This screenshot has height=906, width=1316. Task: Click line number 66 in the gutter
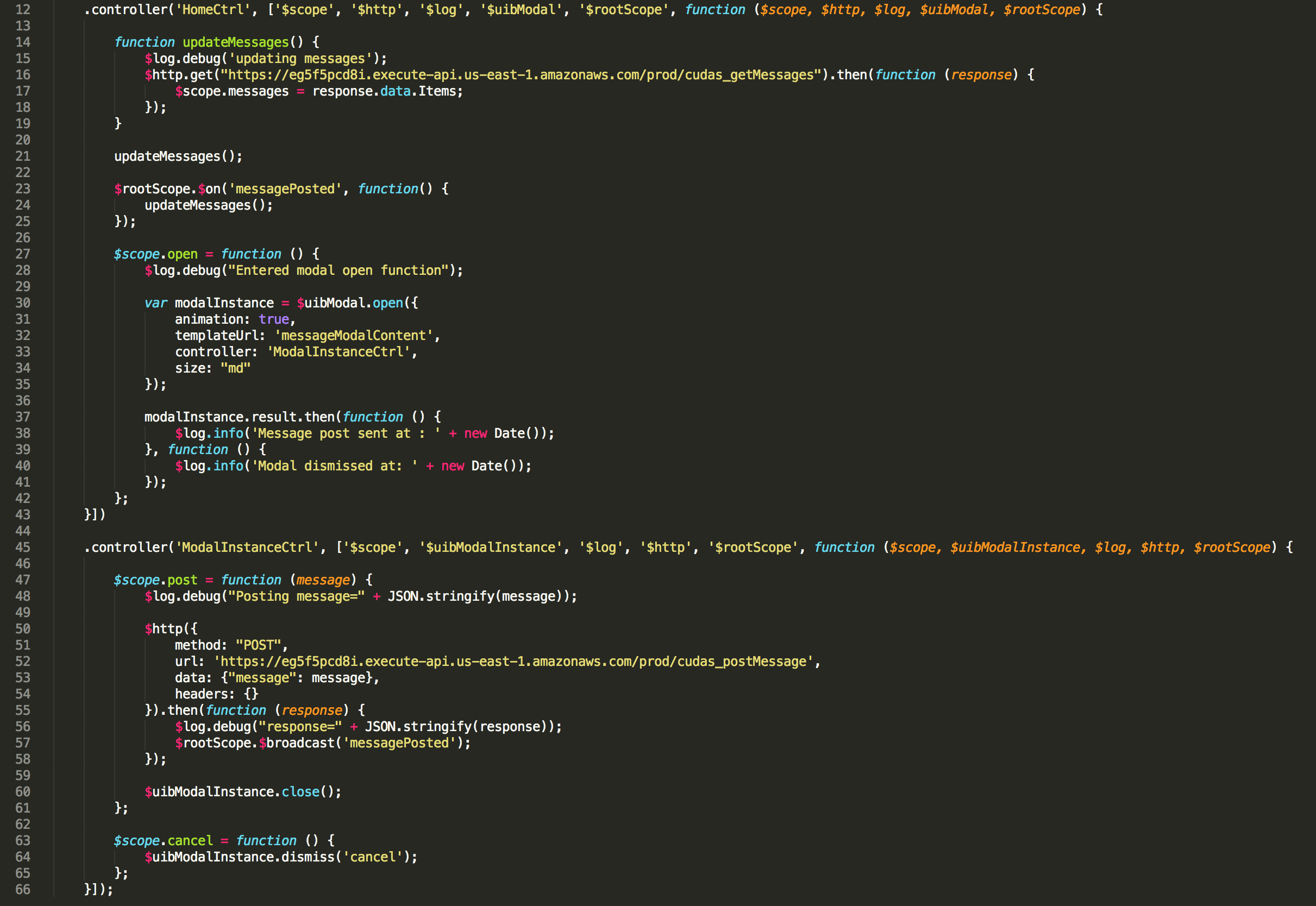tap(23, 890)
